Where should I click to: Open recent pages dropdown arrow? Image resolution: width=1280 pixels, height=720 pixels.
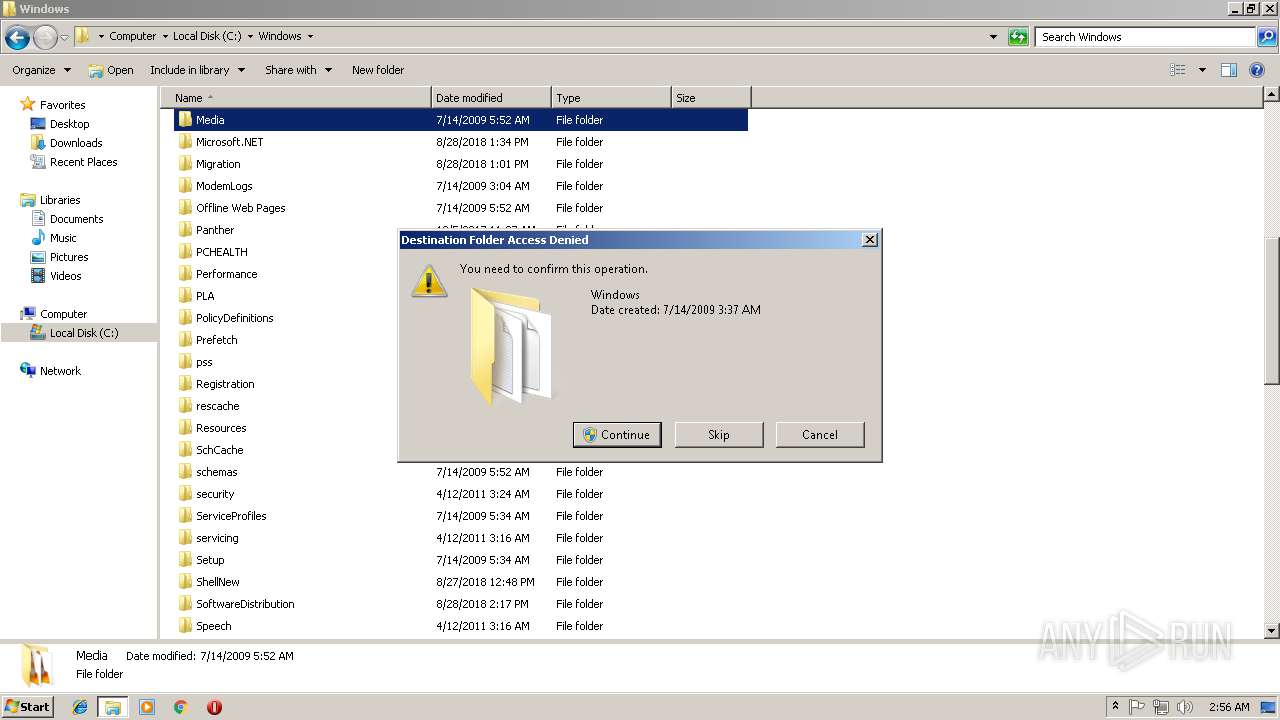tap(64, 37)
